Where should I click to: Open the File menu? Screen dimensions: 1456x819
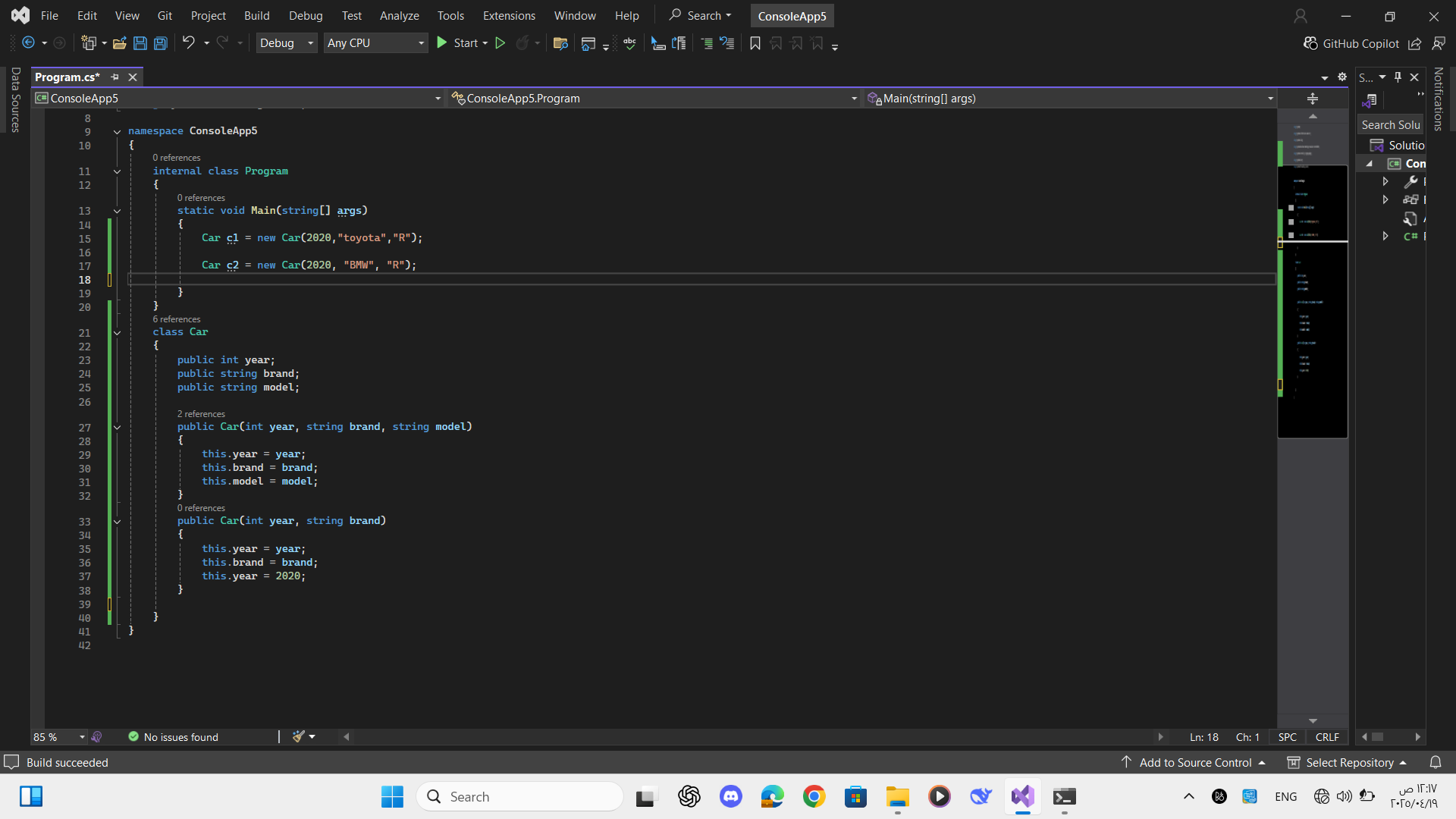[x=49, y=15]
